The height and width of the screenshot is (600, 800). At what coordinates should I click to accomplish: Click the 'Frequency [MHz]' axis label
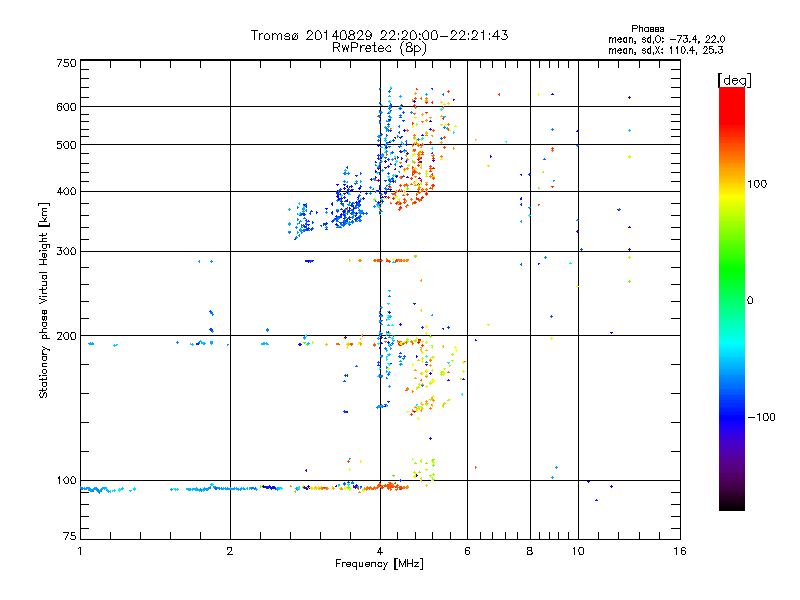379,564
